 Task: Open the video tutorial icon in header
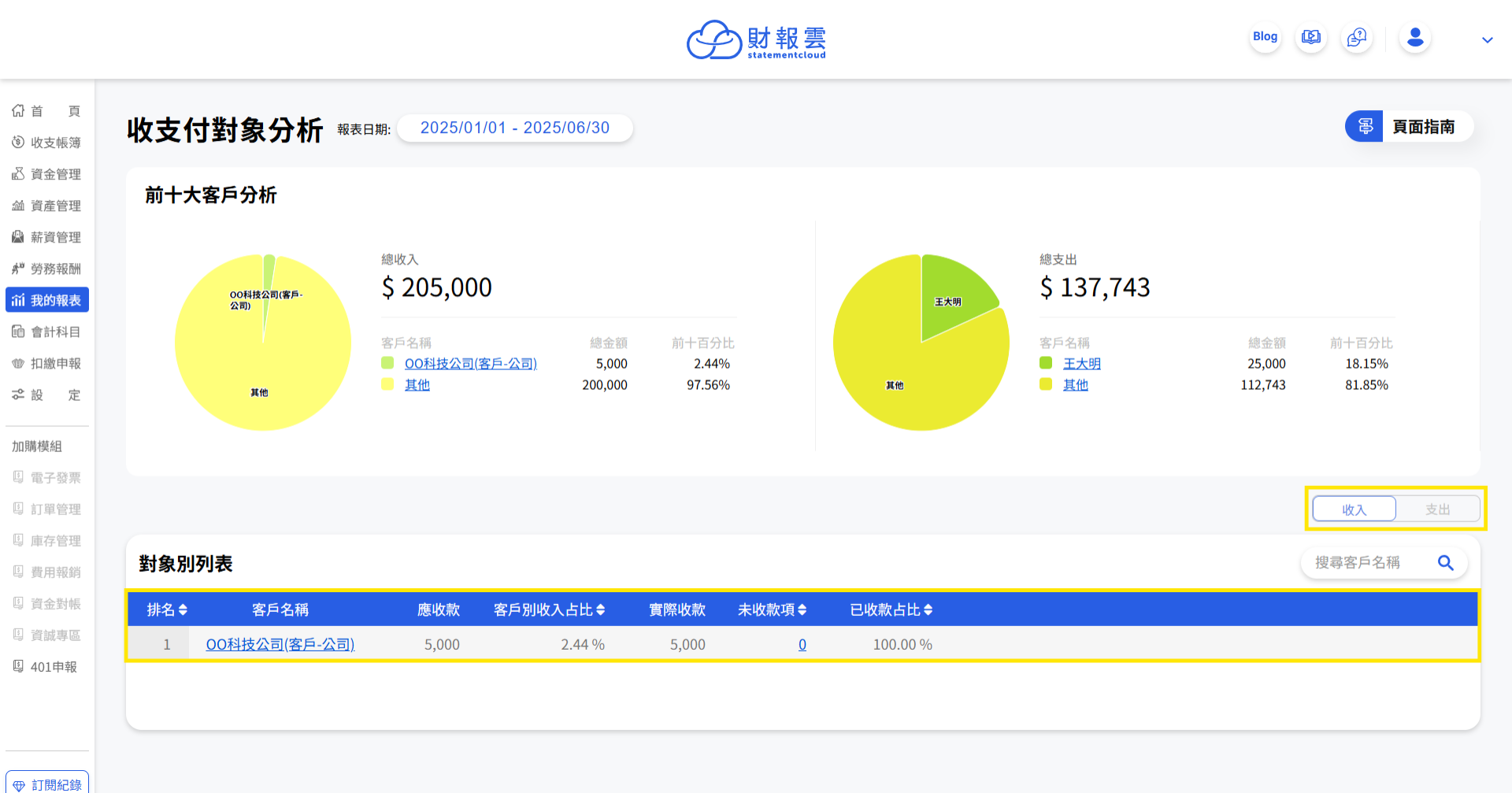(1311, 37)
